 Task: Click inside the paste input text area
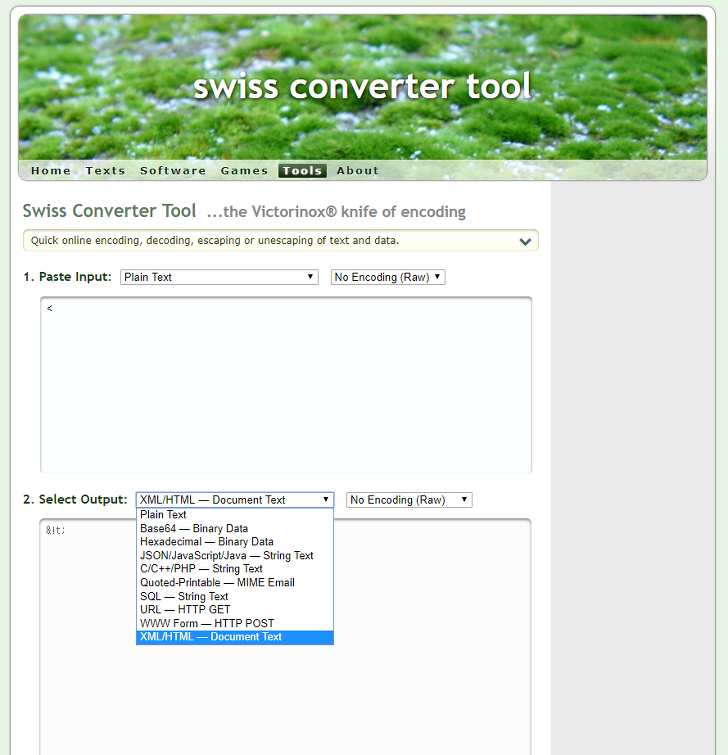point(286,385)
